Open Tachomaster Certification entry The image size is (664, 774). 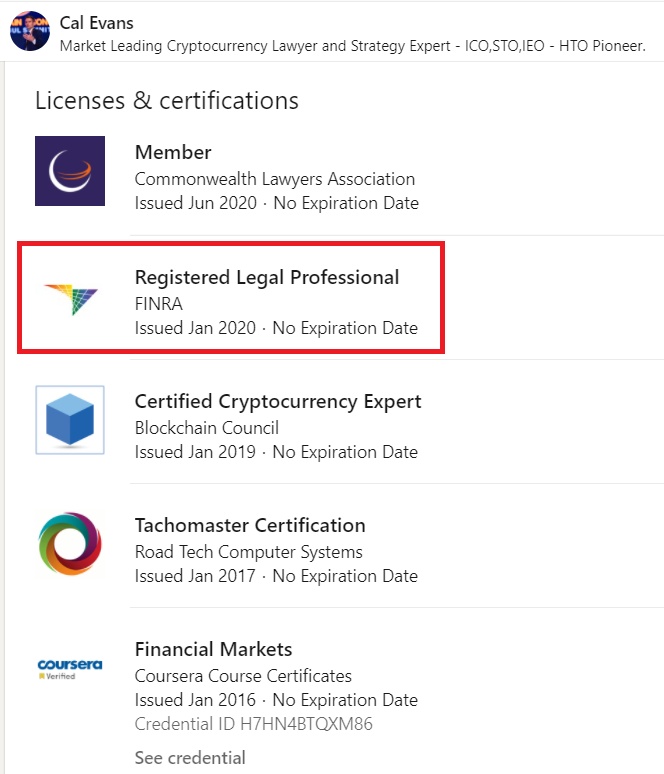[250, 525]
